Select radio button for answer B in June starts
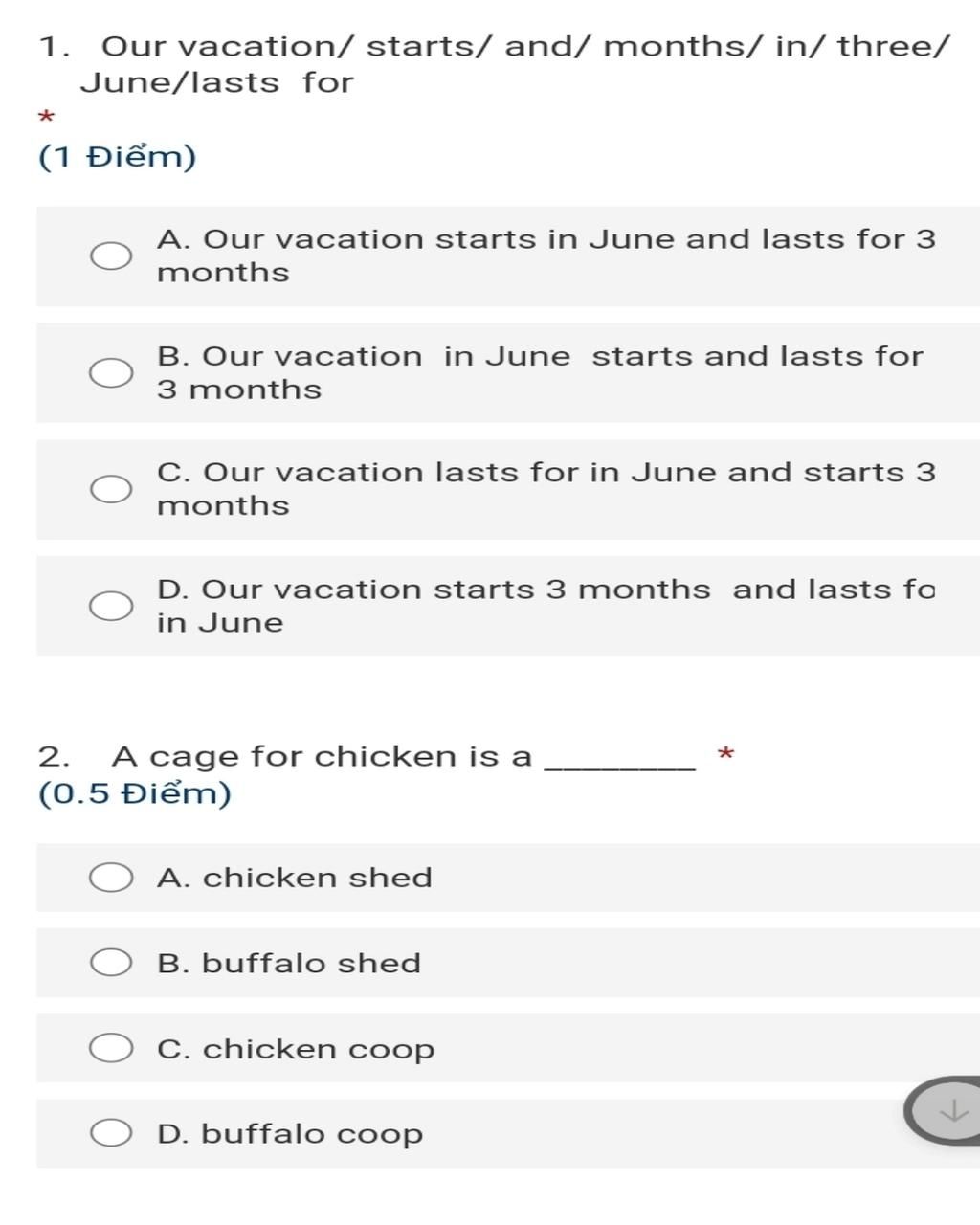The height and width of the screenshot is (1225, 980). [x=111, y=373]
